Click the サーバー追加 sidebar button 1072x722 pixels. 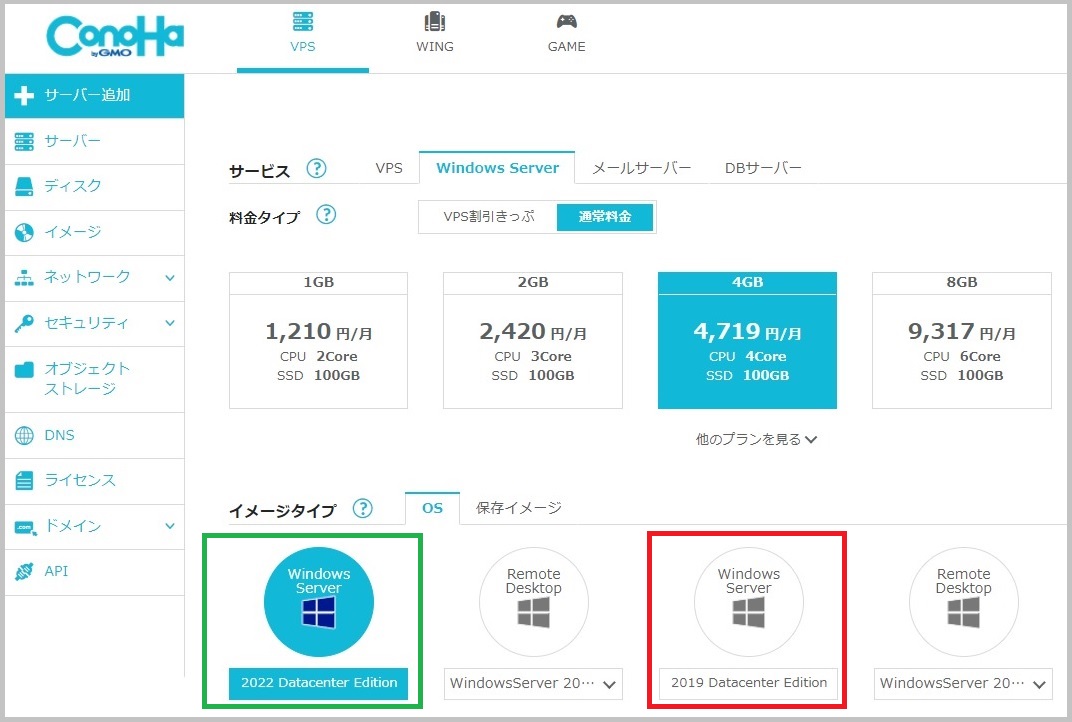94,96
